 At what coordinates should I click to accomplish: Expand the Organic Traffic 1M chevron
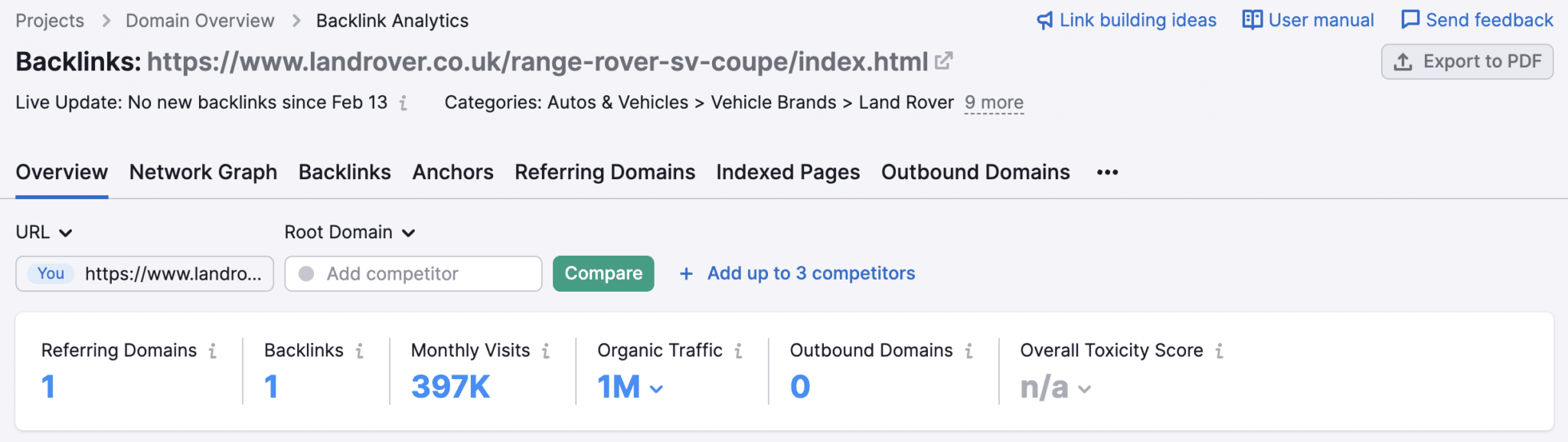[656, 389]
